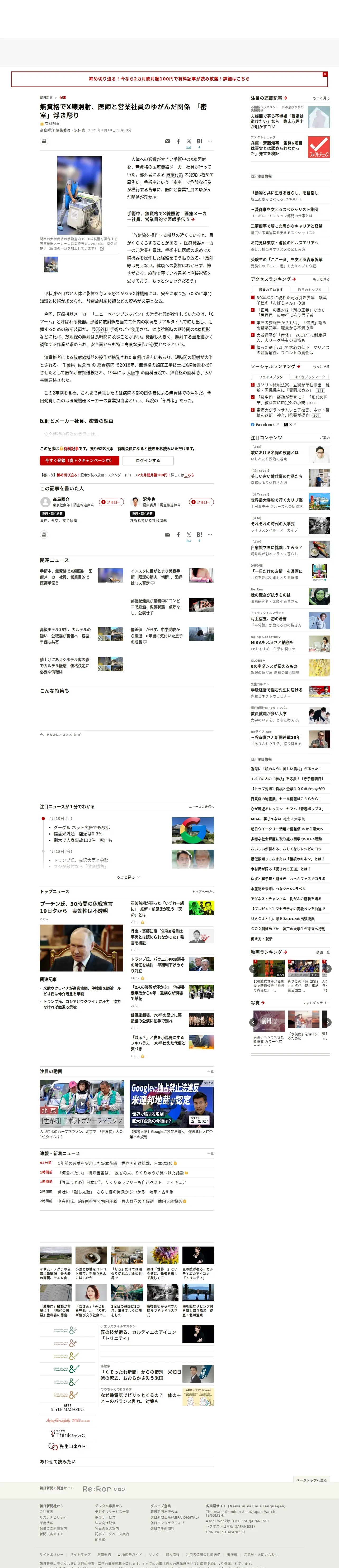The width and height of the screenshot is (339, 1568).
Task: Switch to フェイスブック ranking tab
Action: [271, 377]
